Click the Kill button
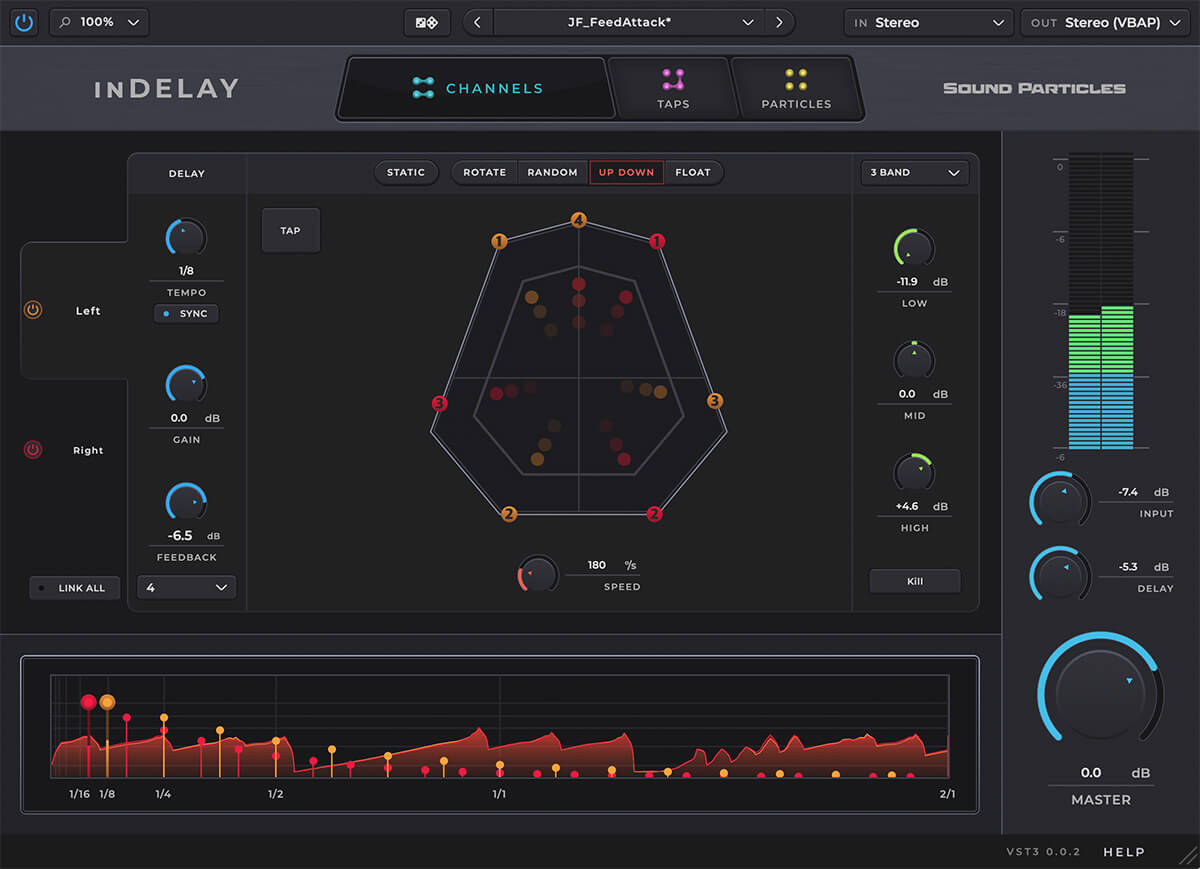This screenshot has width=1200, height=869. point(914,581)
